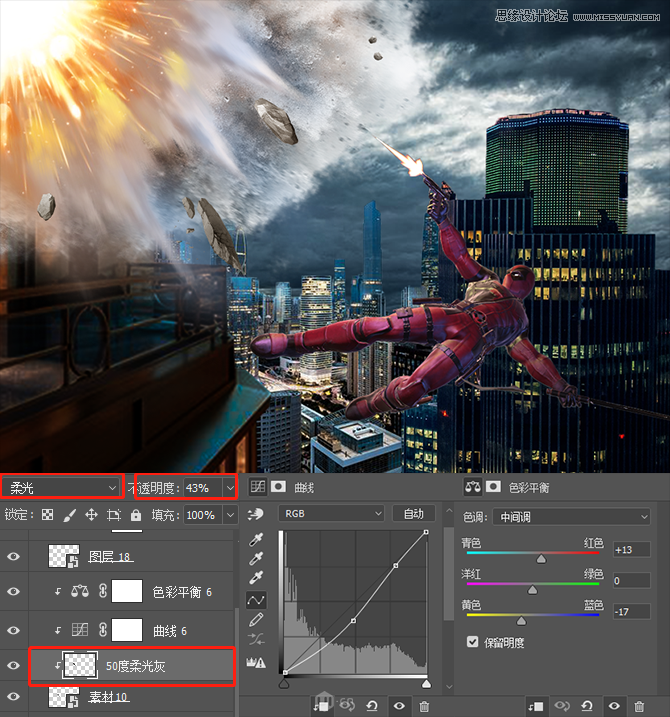Click the smooth curve values icon
The height and width of the screenshot is (717, 670).
coord(256,639)
